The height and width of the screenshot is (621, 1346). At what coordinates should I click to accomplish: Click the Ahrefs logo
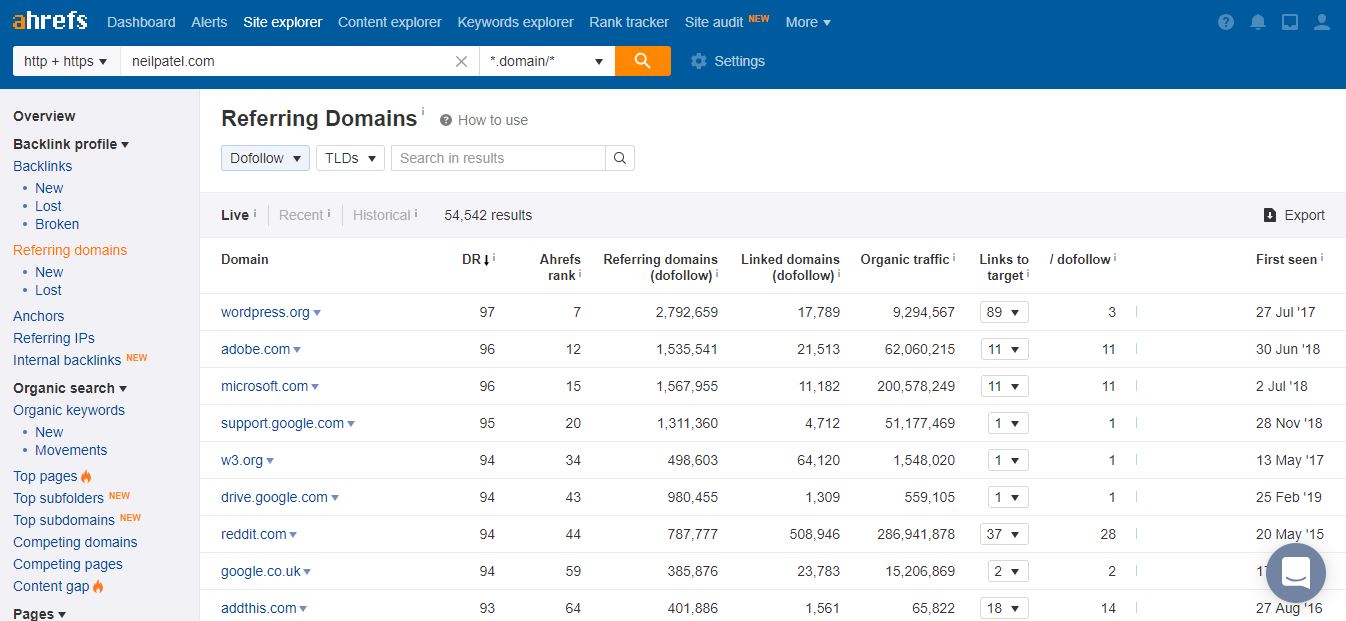coord(49,21)
